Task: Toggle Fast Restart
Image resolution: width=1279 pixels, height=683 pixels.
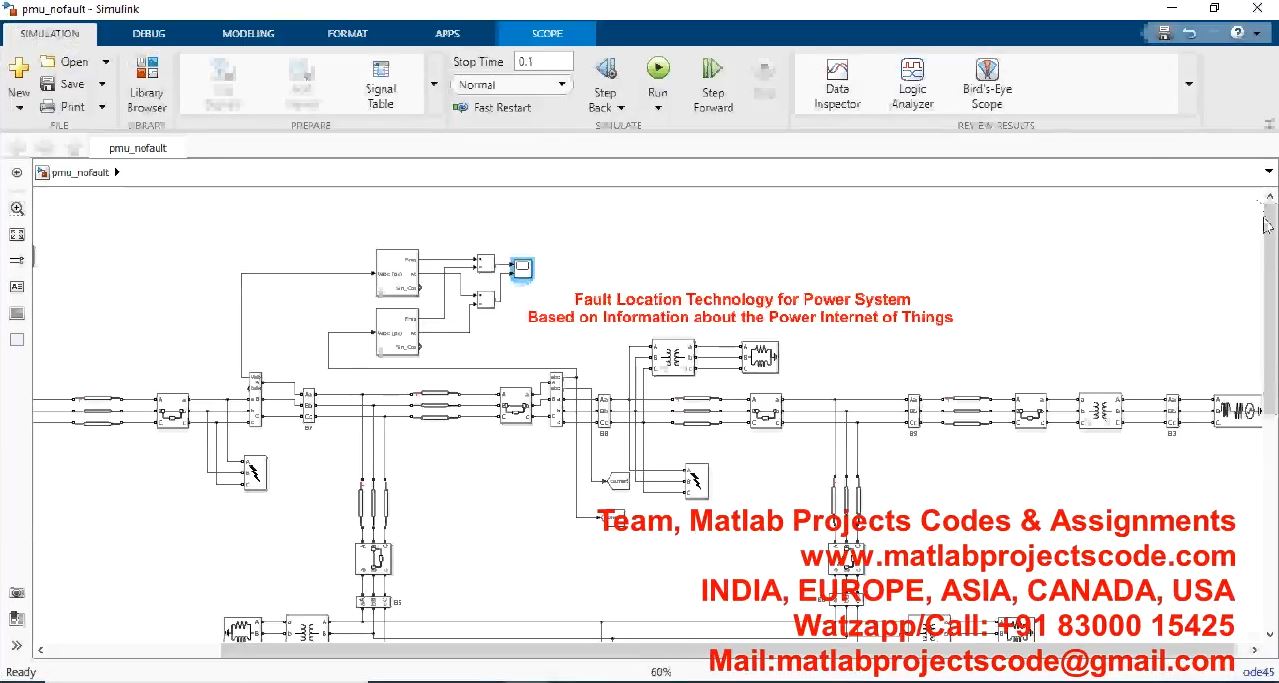Action: tap(492, 107)
